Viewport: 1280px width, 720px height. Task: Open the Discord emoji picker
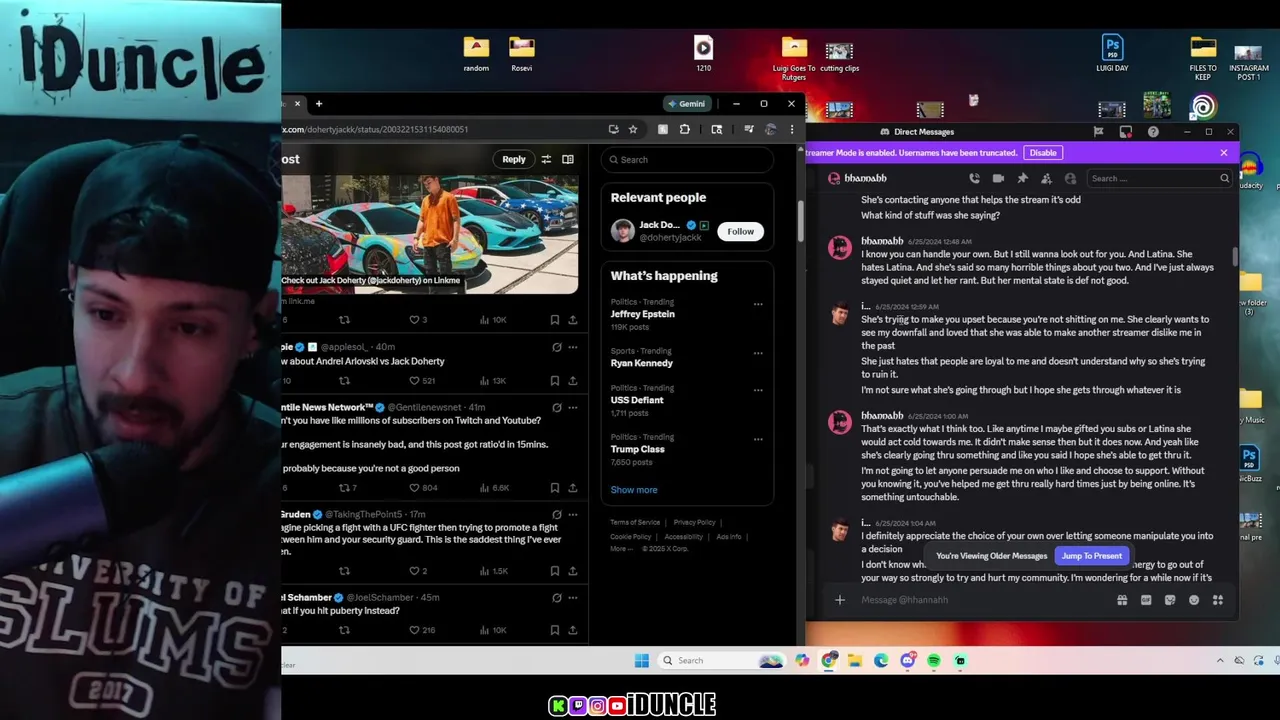pyautogui.click(x=1194, y=600)
